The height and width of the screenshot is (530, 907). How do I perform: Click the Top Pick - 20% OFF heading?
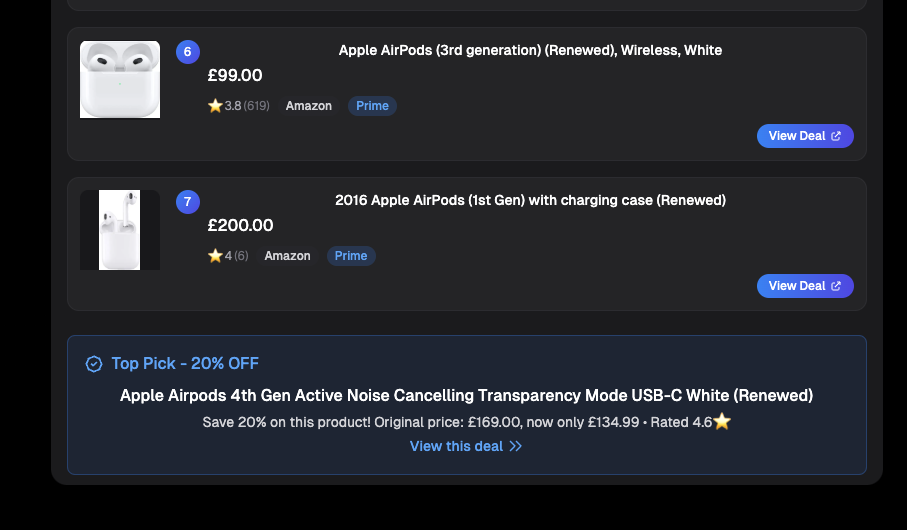pos(185,364)
